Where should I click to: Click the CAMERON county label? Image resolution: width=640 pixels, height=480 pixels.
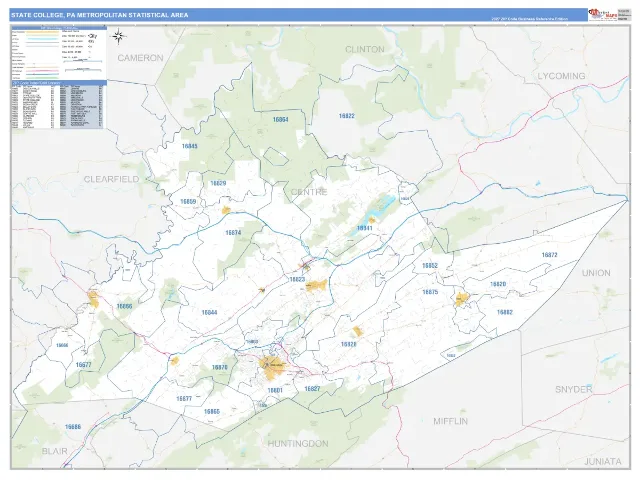point(140,58)
